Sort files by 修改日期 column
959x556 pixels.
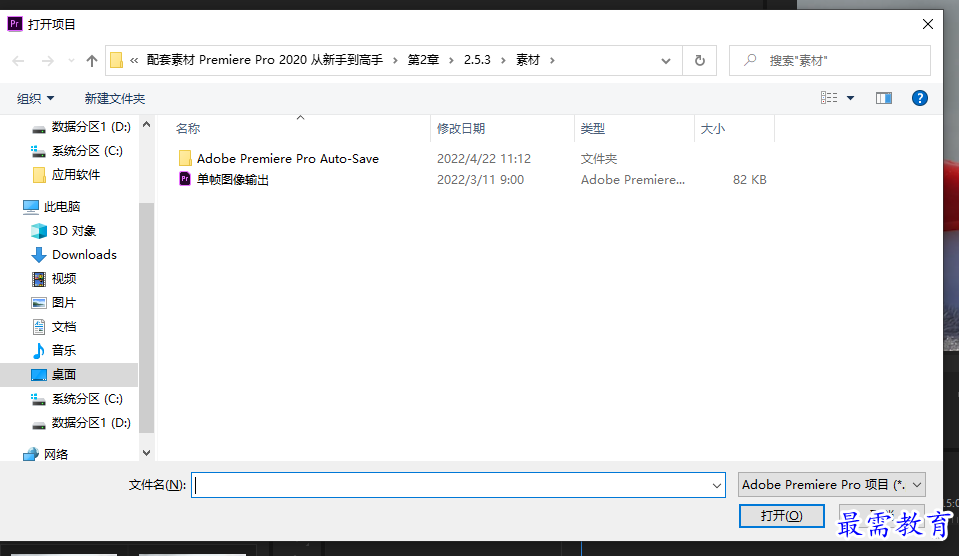pyautogui.click(x=461, y=128)
